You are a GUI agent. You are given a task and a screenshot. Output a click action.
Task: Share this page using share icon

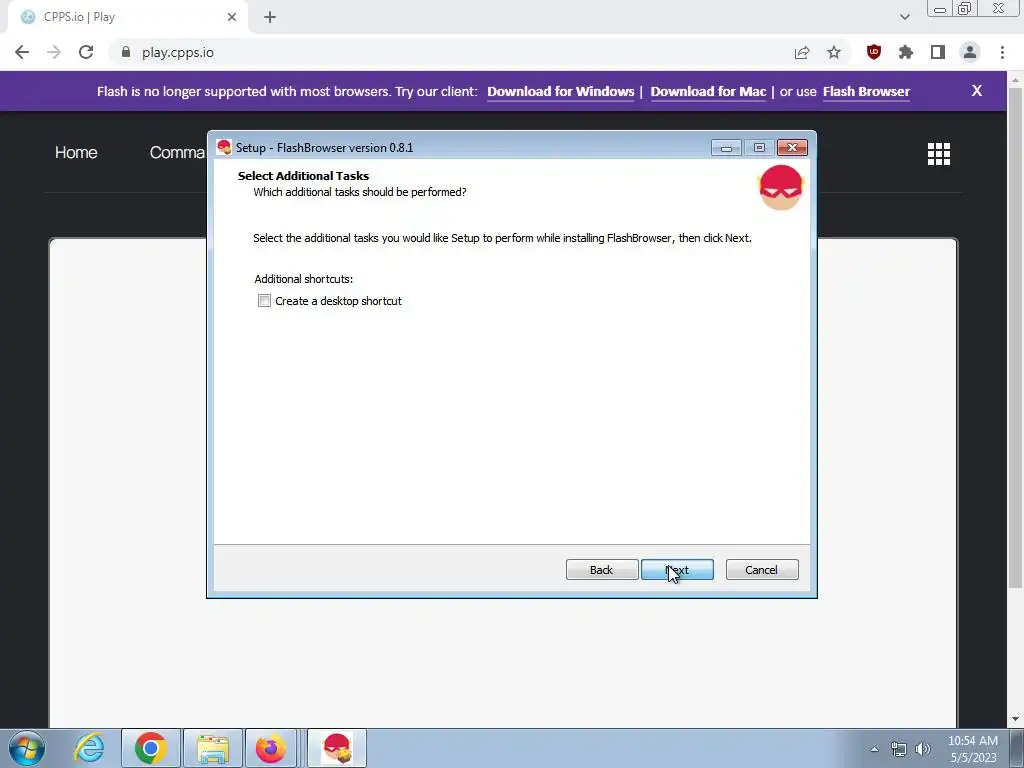point(802,52)
